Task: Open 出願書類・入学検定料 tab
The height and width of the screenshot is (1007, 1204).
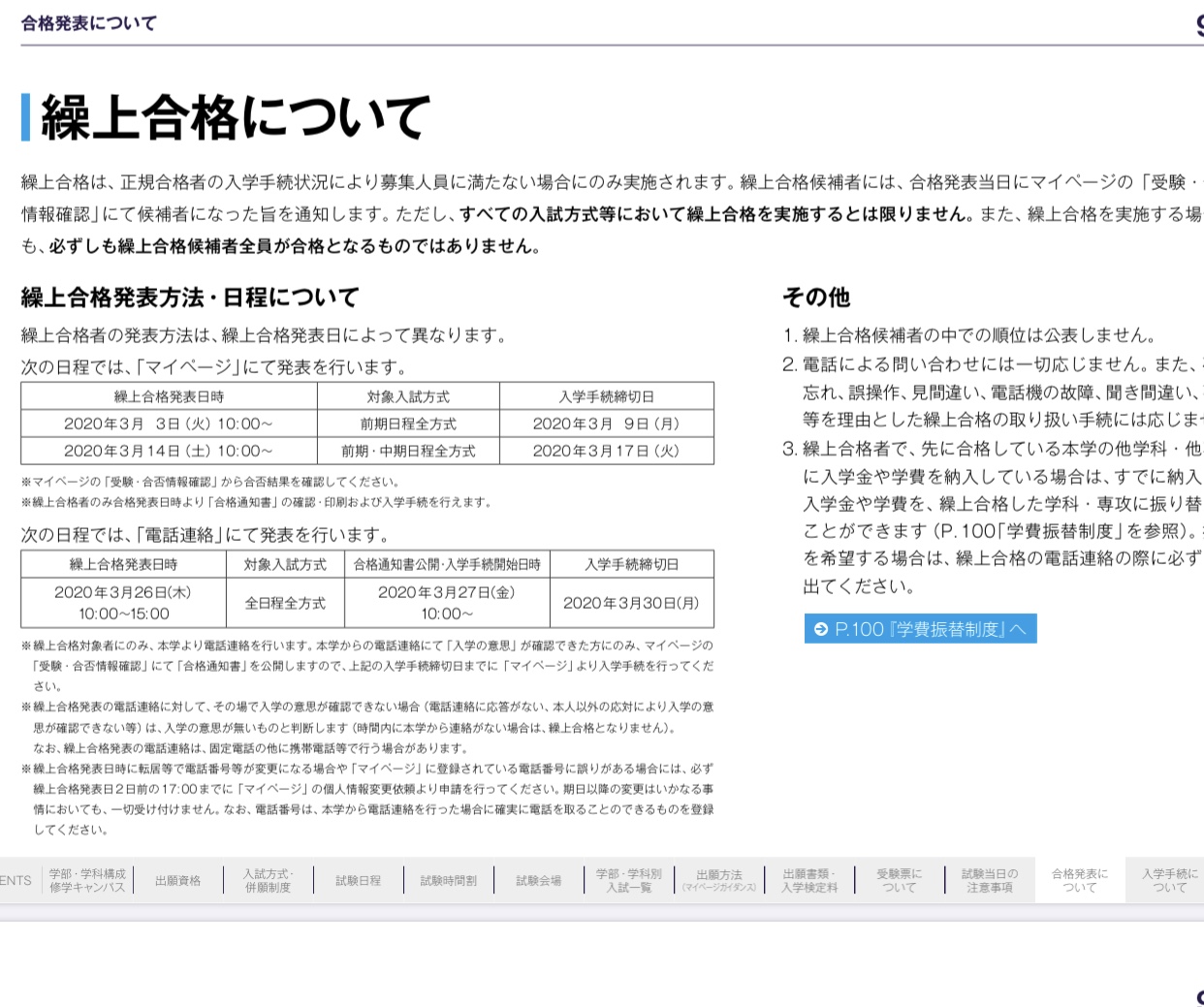Action: [809, 880]
